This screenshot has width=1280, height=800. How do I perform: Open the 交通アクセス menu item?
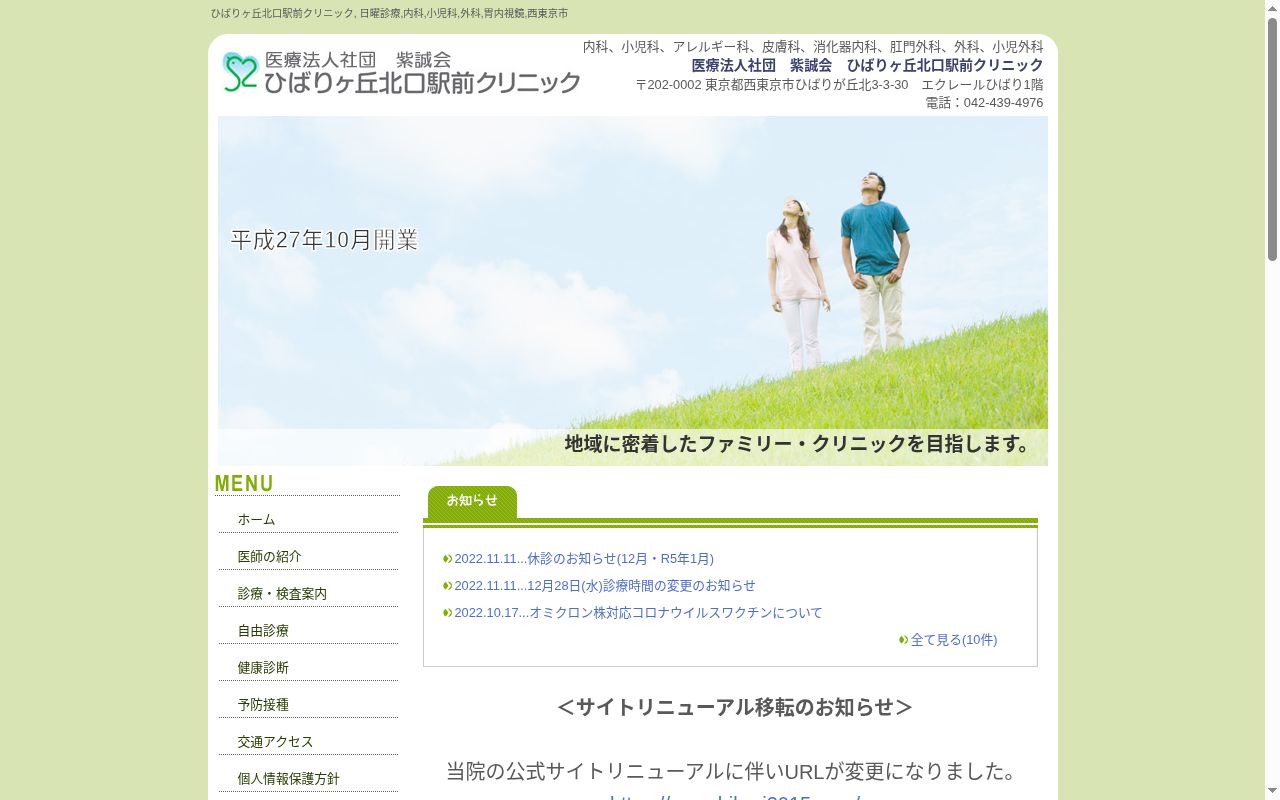tap(308, 741)
